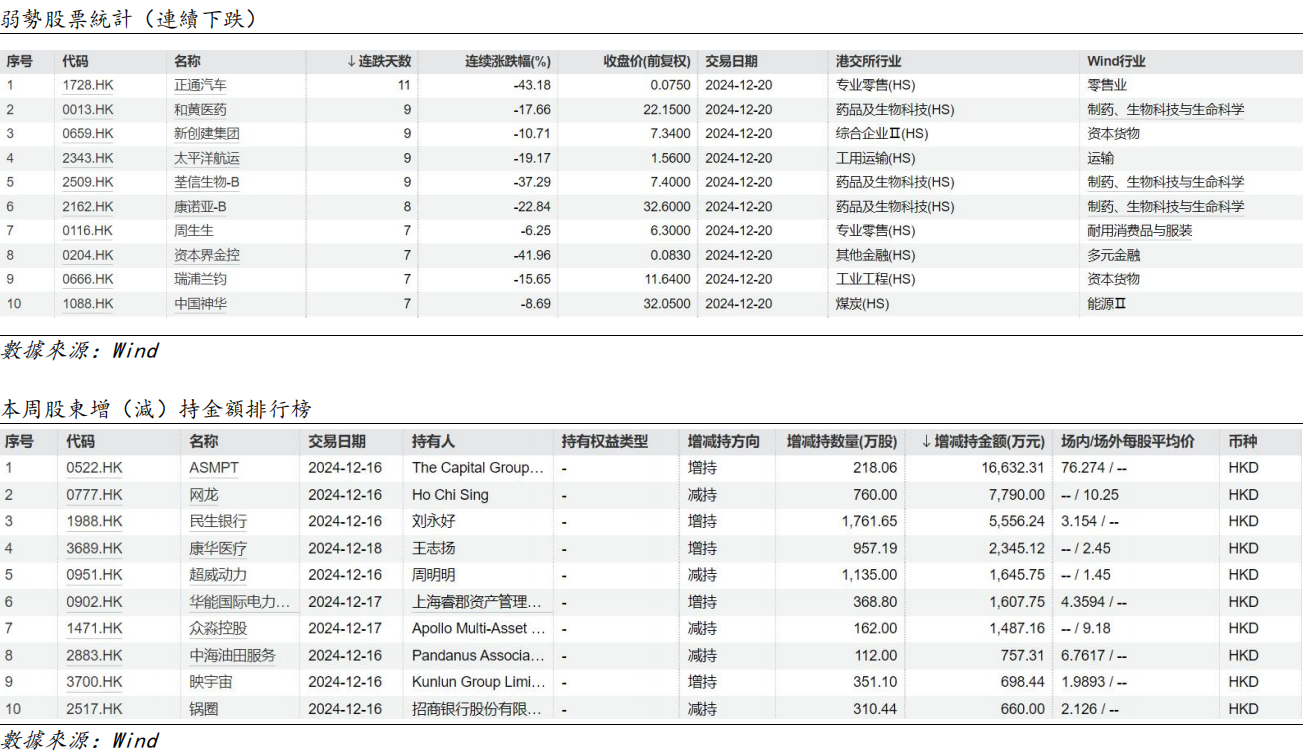Click the 收盘价(前复权) column header
Viewport: 1314px width, 755px height.
[646, 61]
